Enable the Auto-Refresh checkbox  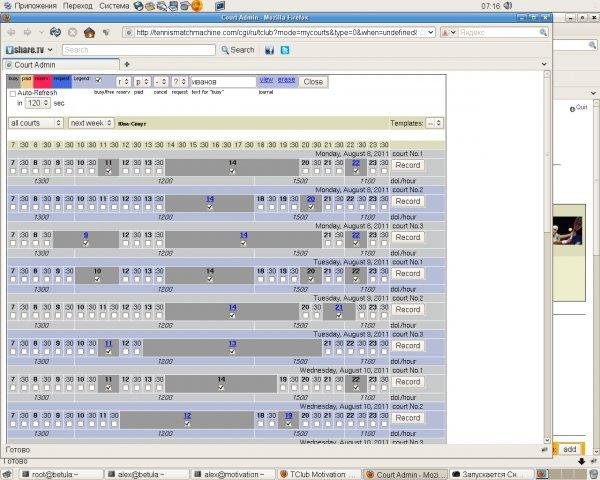click(12, 92)
